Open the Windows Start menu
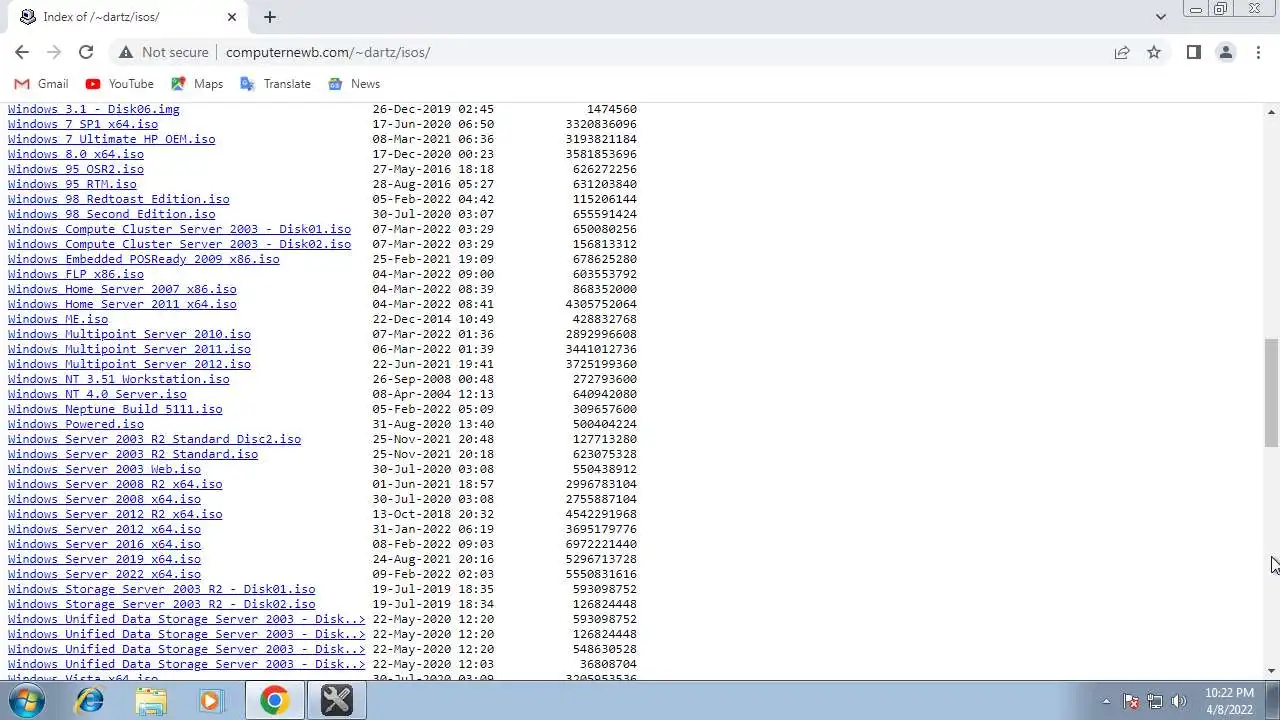The height and width of the screenshot is (720, 1280). click(x=27, y=701)
